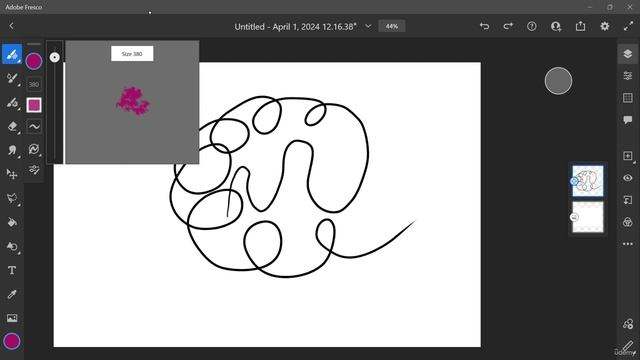The image size is (640, 360).
Task: Redo the last action
Action: tap(508, 26)
